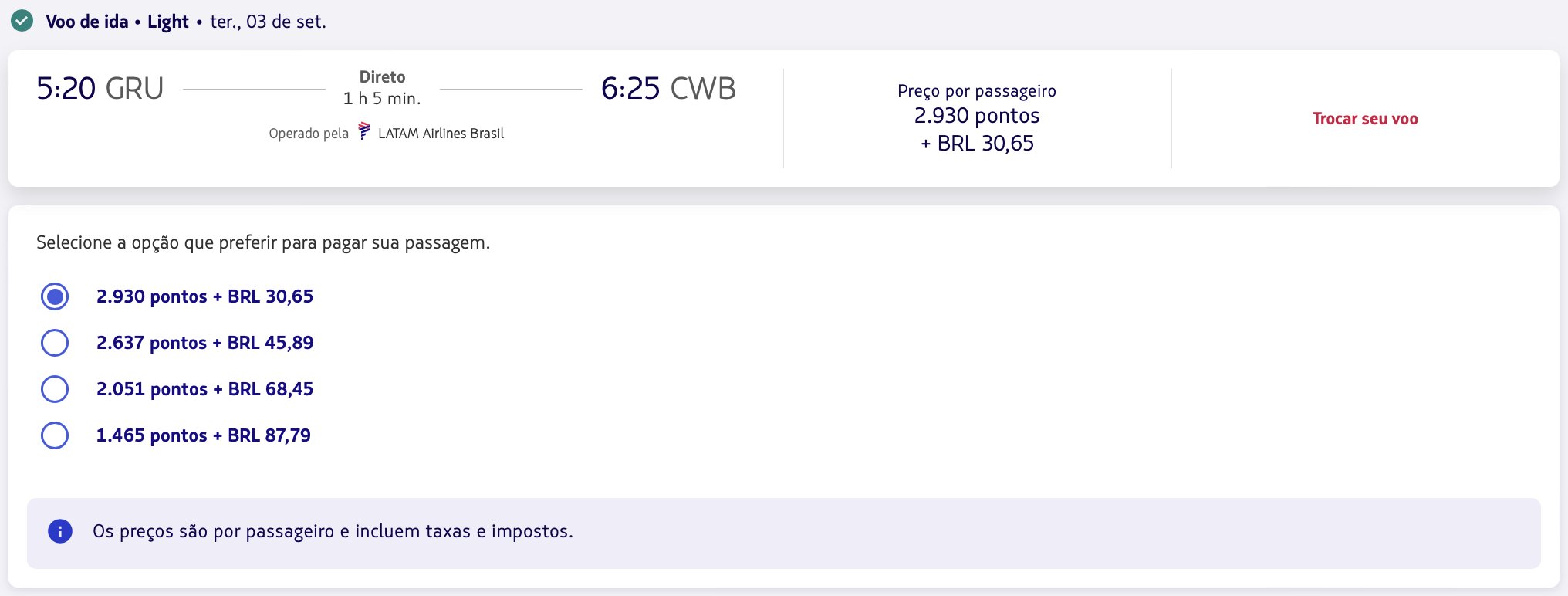Click the 1 h 5 min duration text
The height and width of the screenshot is (596, 1568).
coord(382,99)
